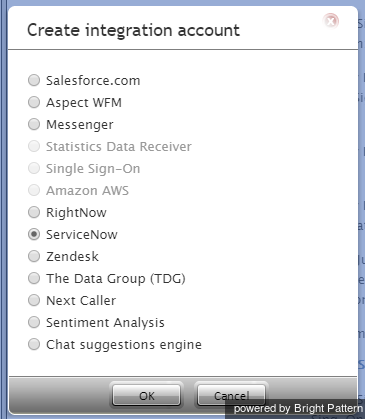The width and height of the screenshot is (365, 419).
Task: Pick the RightNow radio button
Action: click(34, 212)
